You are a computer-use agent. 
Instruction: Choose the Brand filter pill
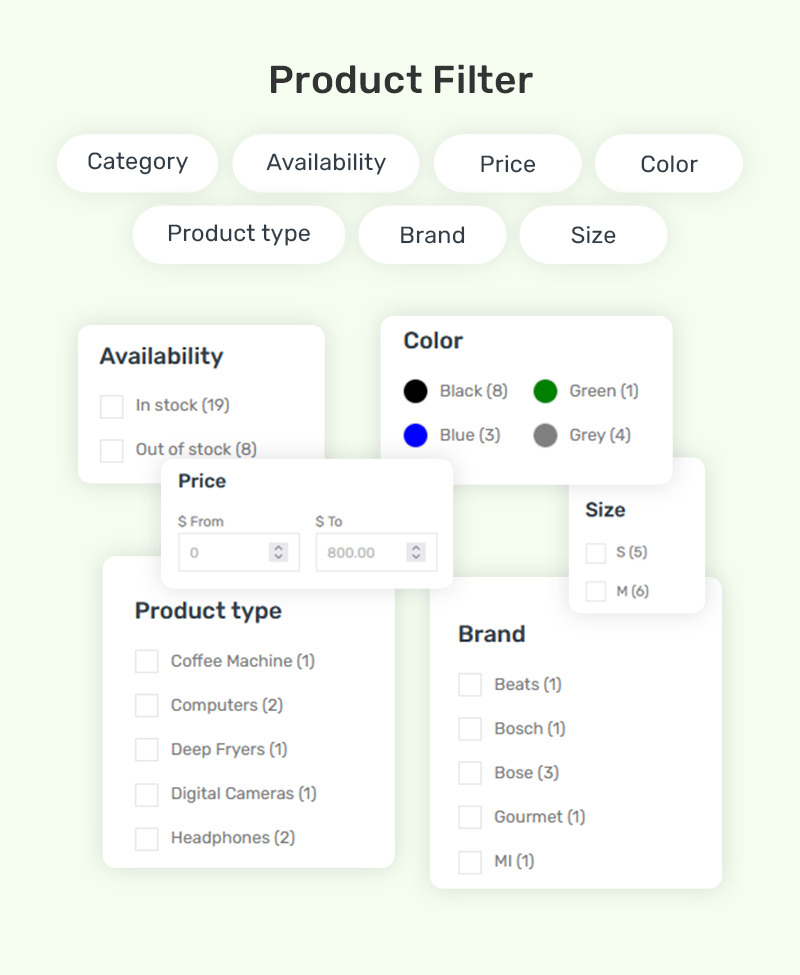(432, 234)
